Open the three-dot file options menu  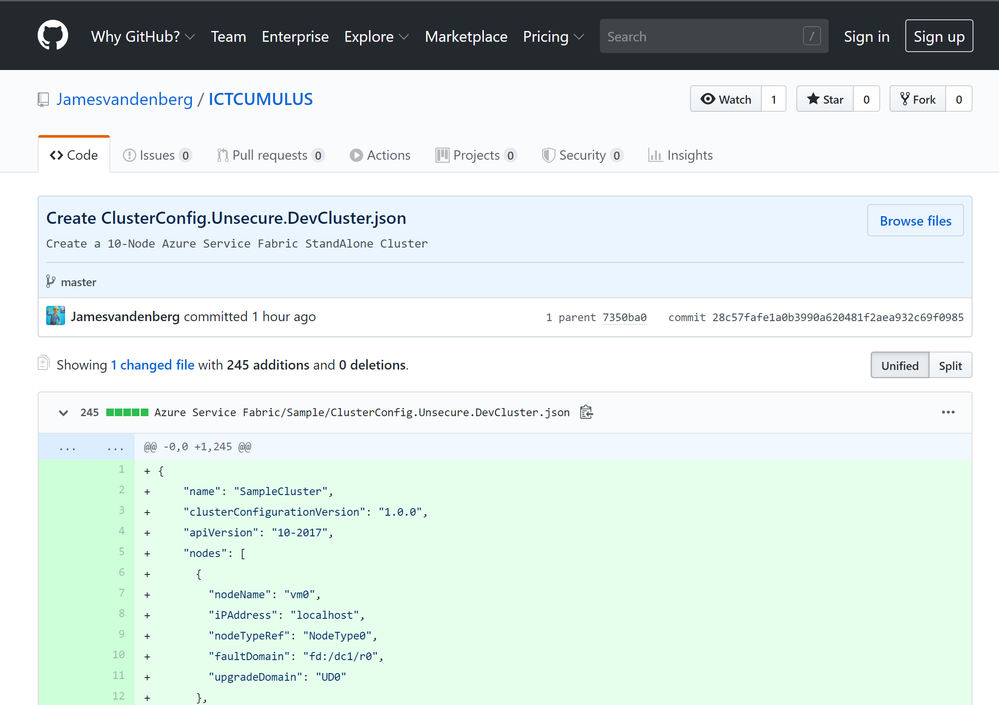pos(948,412)
